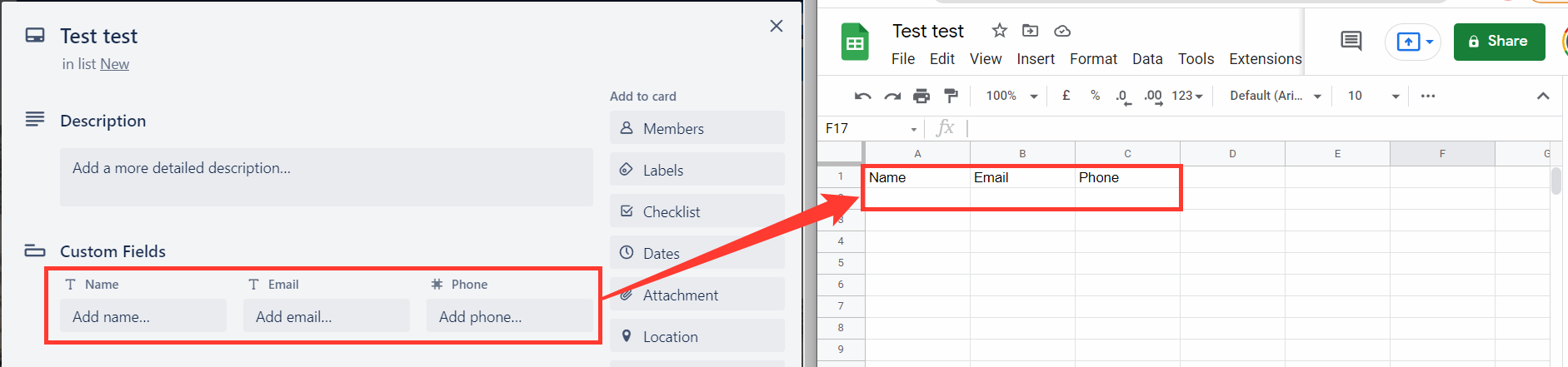Open the Tools menu in Sheets

tap(1196, 59)
